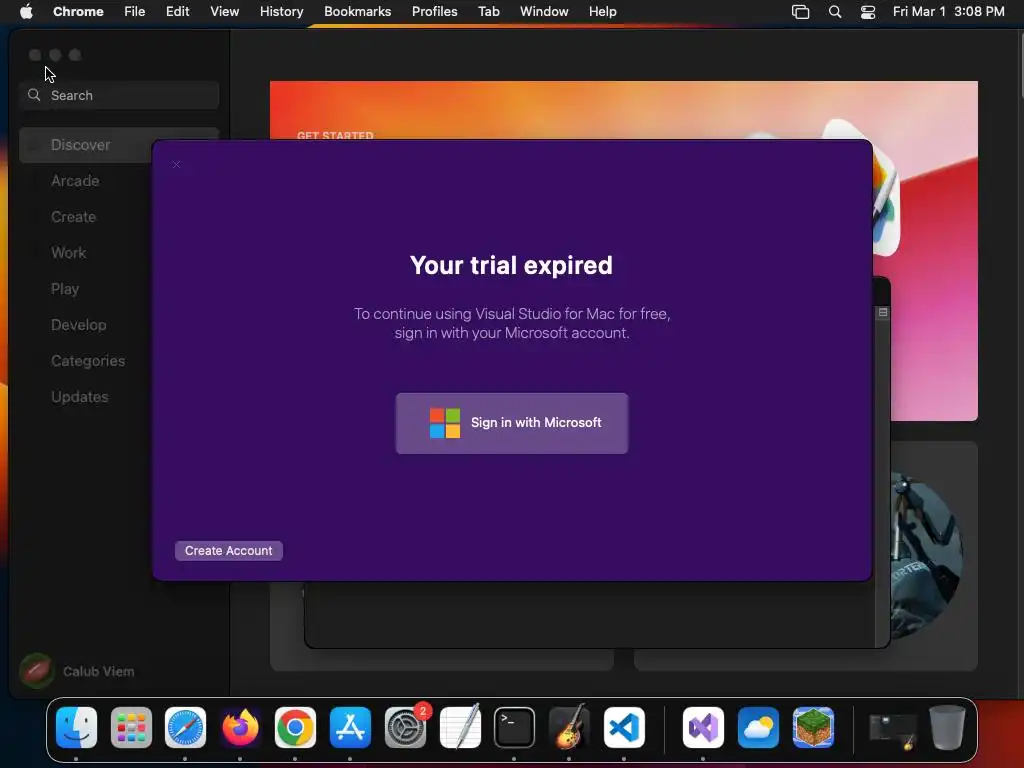Click the Stage Manager menu bar icon

click(801, 12)
